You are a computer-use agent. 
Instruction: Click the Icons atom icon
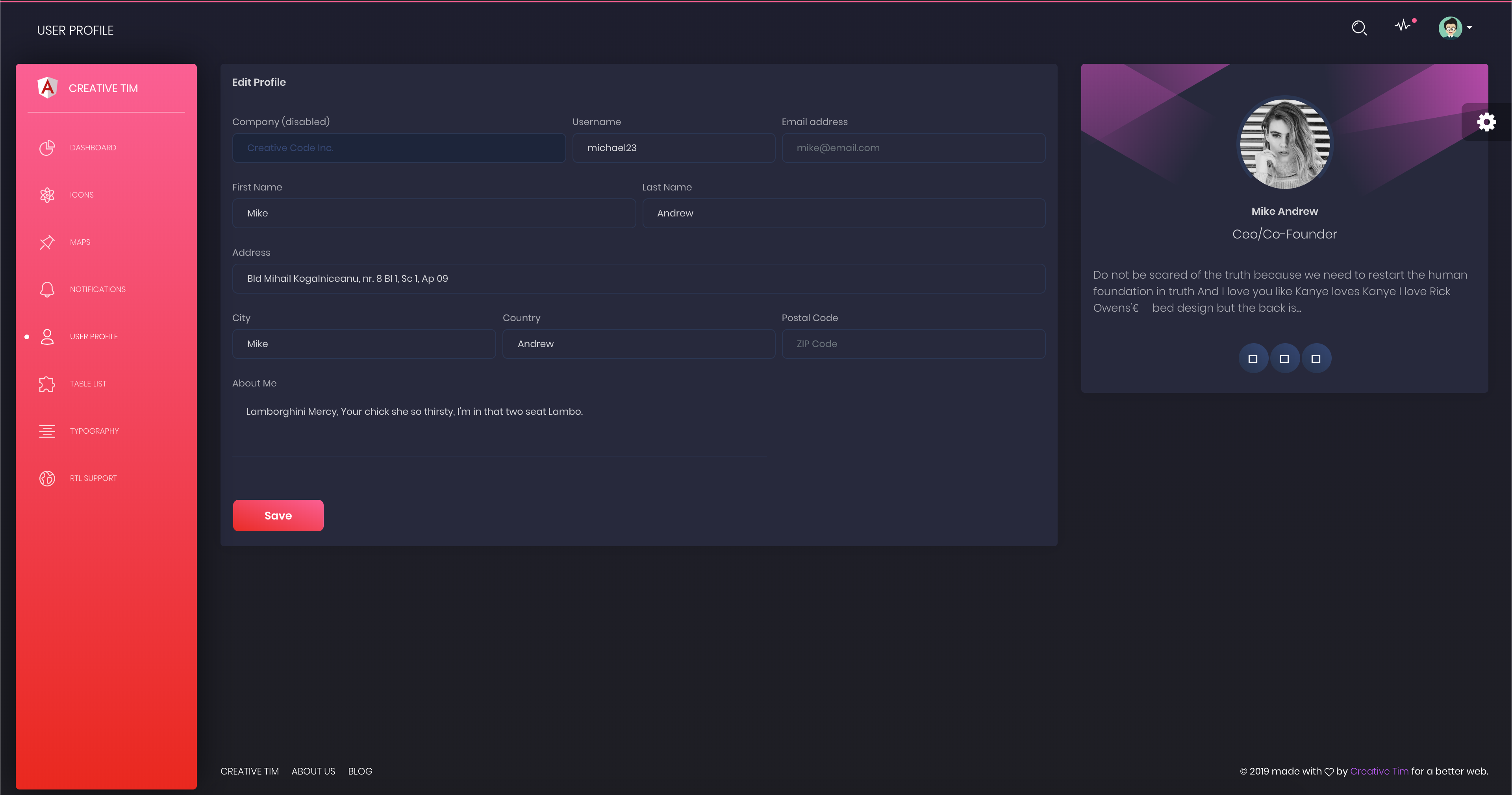(x=47, y=195)
